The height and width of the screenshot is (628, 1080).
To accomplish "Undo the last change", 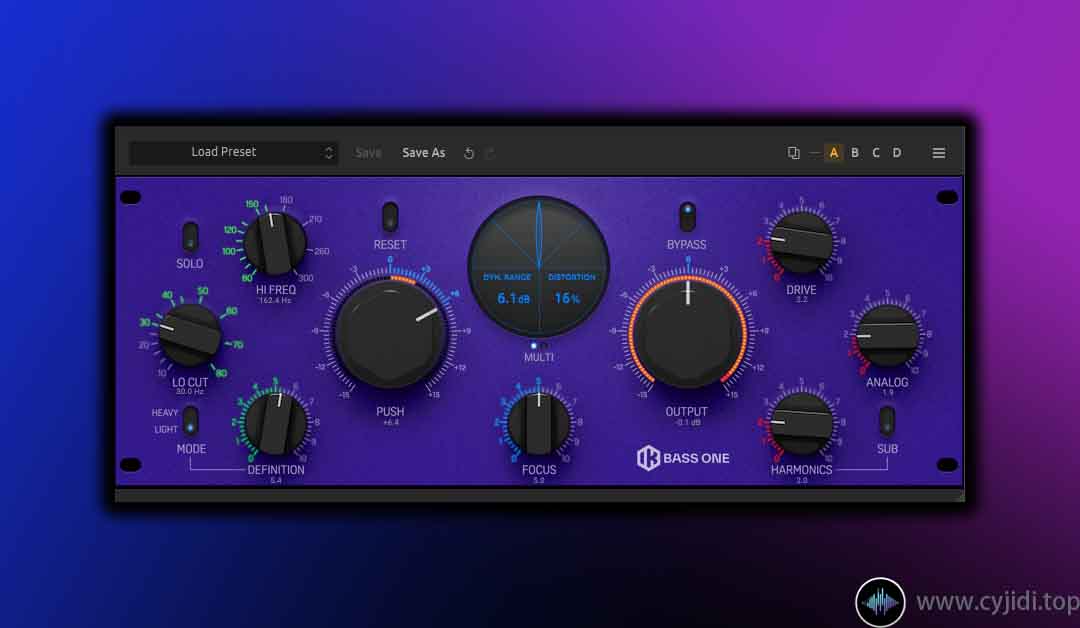I will 468,153.
